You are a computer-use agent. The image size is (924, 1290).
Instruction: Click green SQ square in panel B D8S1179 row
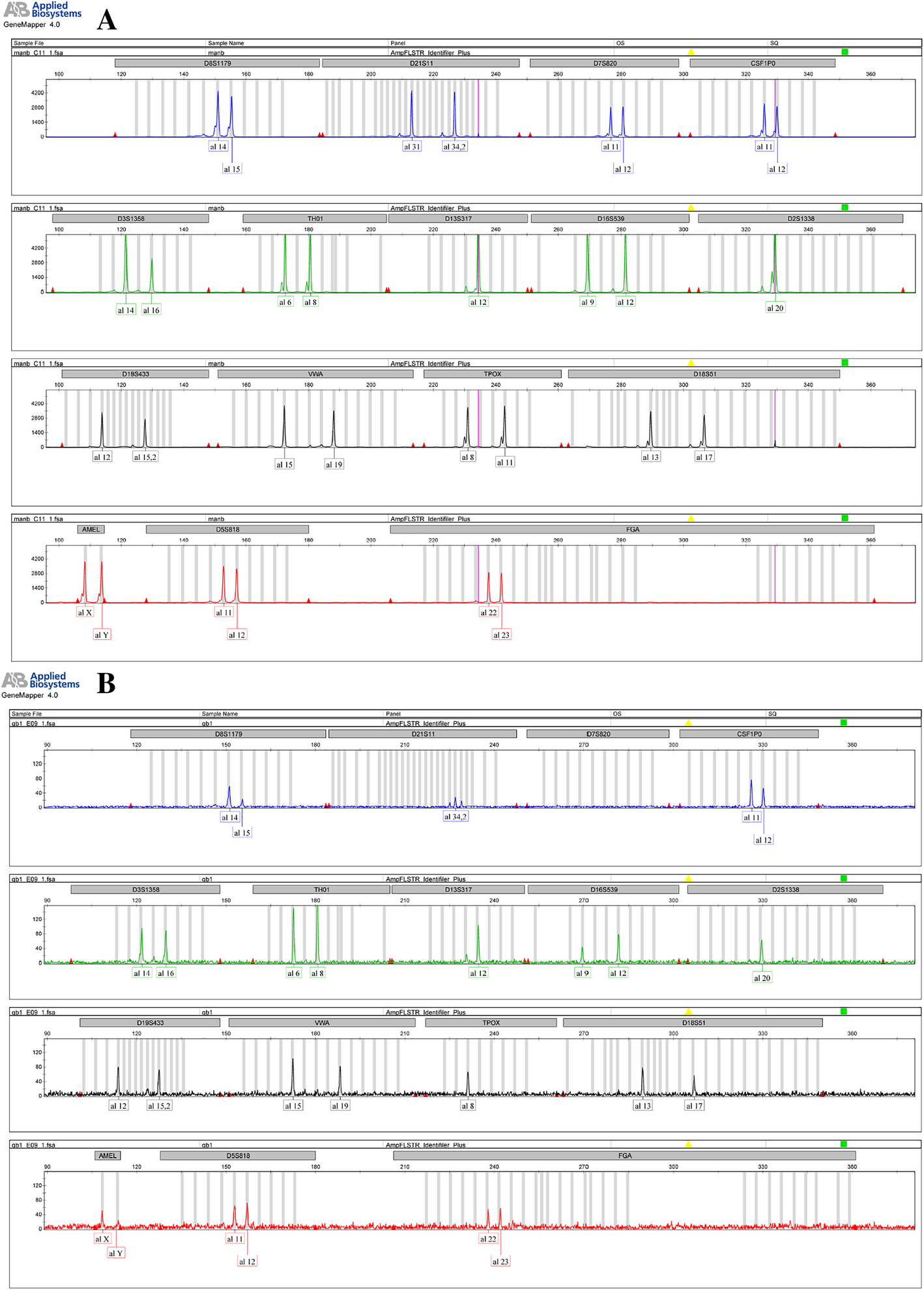843,723
